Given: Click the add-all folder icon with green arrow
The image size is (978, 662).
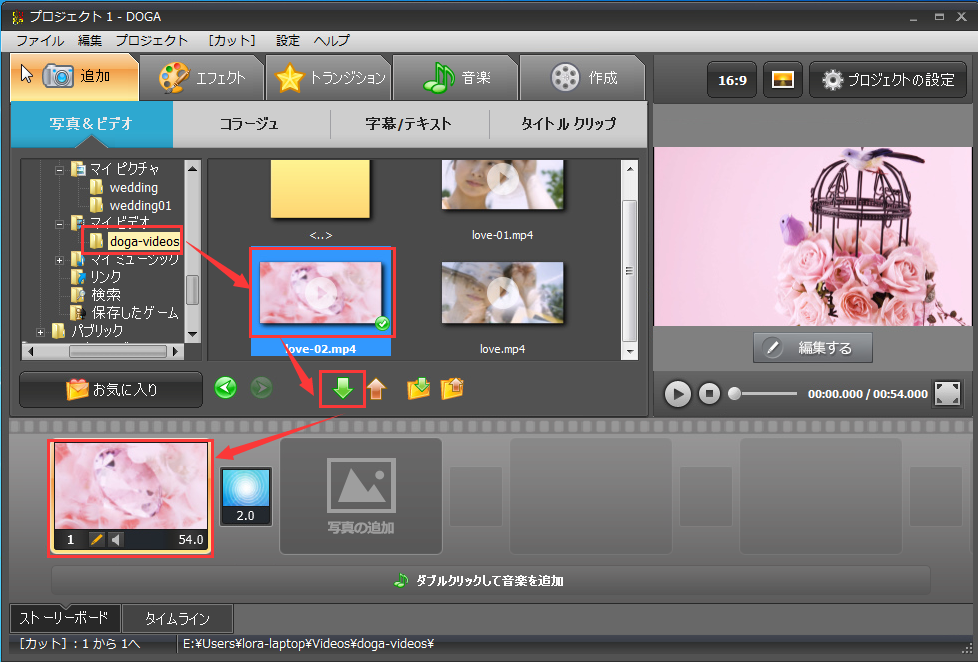Looking at the screenshot, I should [x=418, y=389].
